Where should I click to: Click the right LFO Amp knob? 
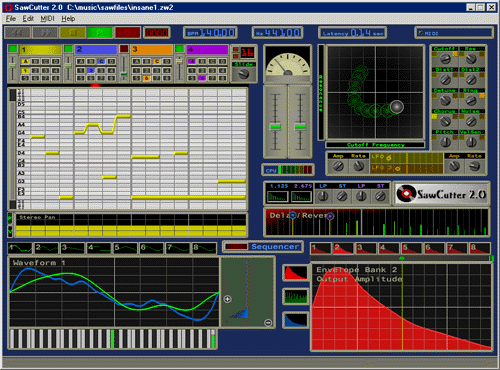click(x=454, y=166)
